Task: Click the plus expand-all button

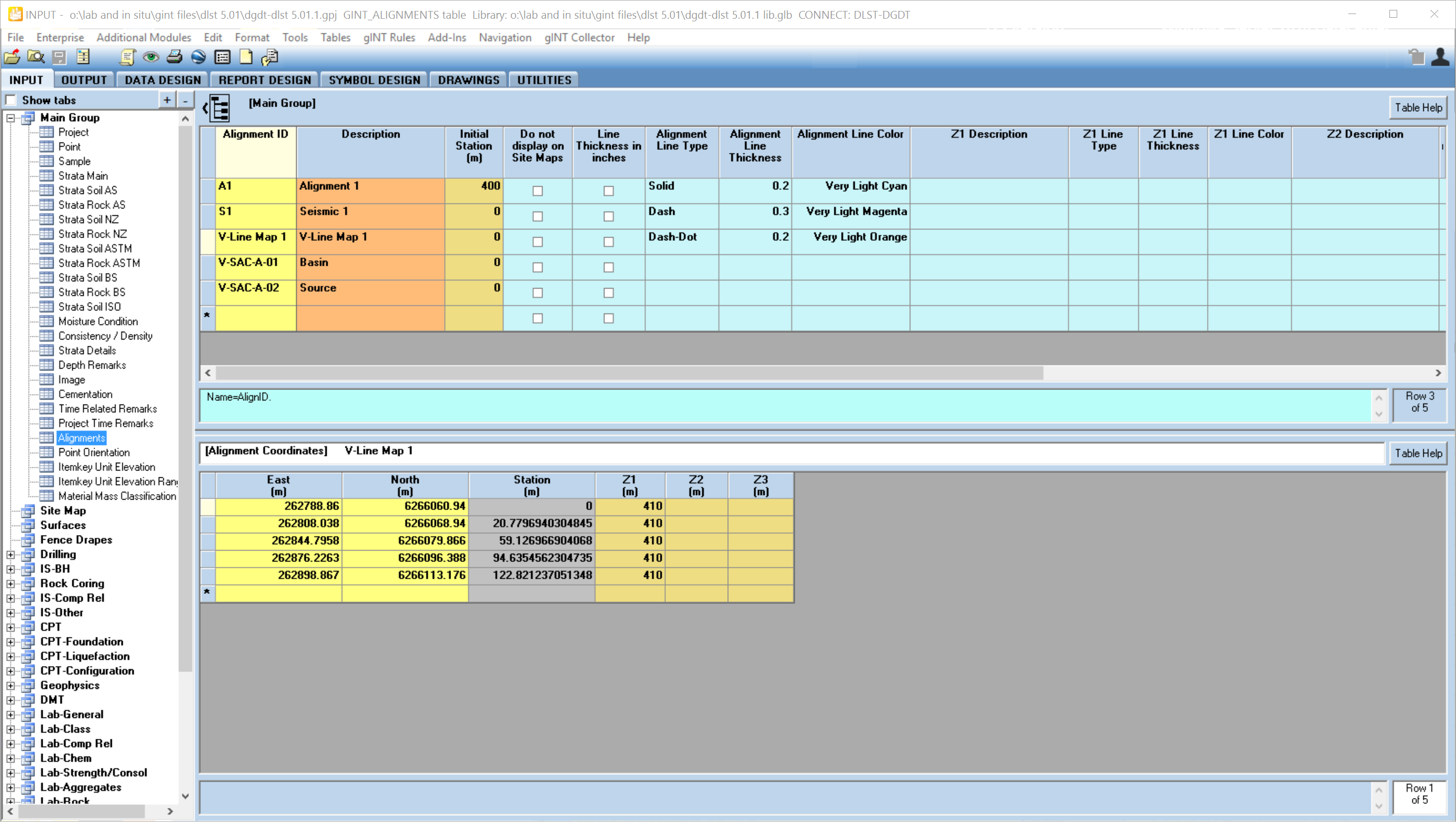Action: 167,100
